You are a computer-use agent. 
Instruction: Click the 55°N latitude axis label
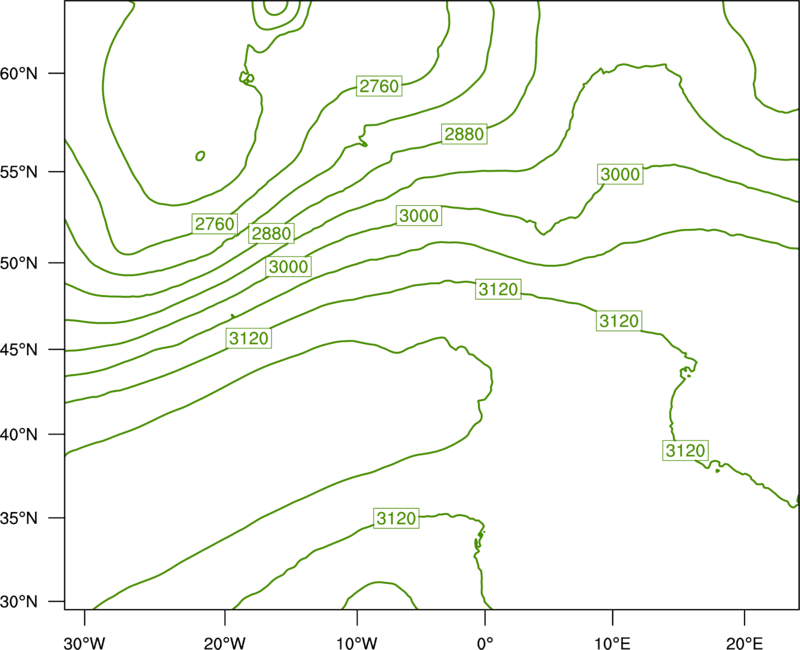[x=19, y=172]
